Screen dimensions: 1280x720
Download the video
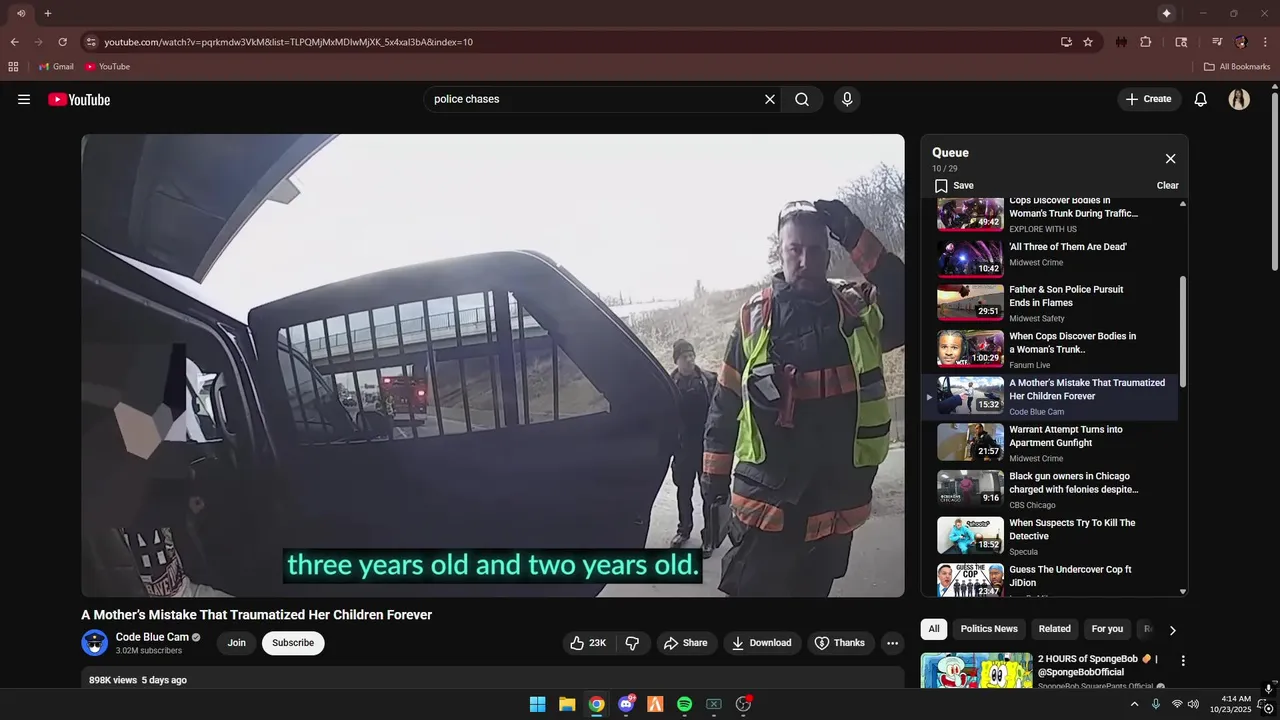[x=761, y=643]
